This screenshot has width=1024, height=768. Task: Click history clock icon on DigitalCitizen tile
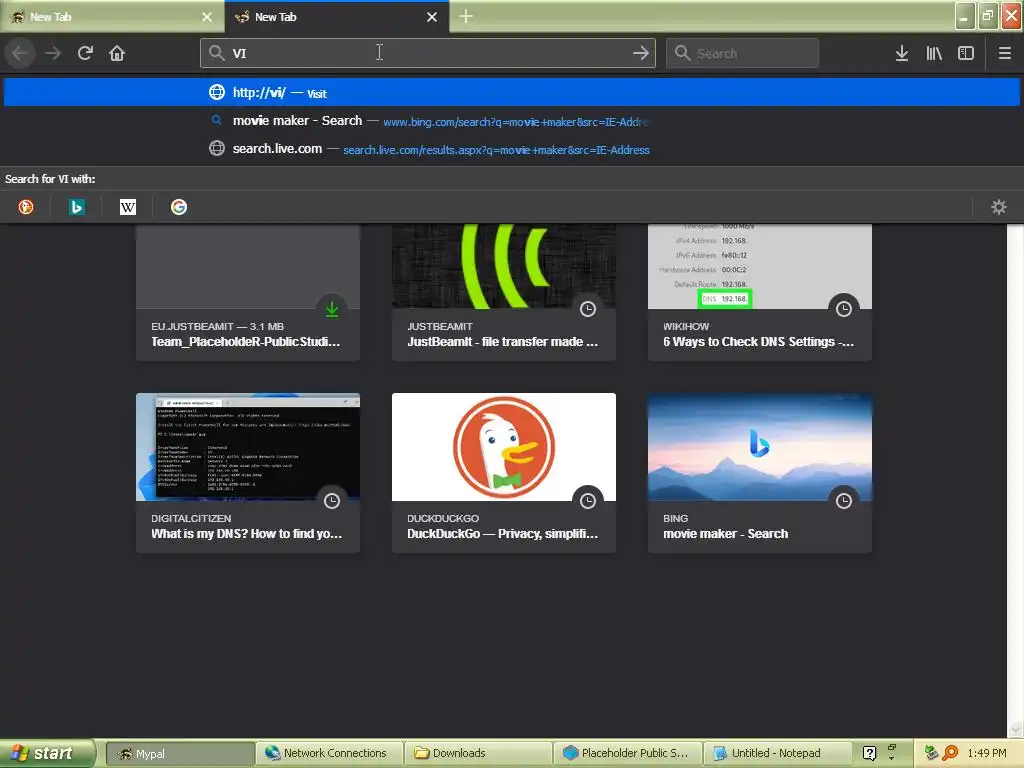click(x=332, y=501)
